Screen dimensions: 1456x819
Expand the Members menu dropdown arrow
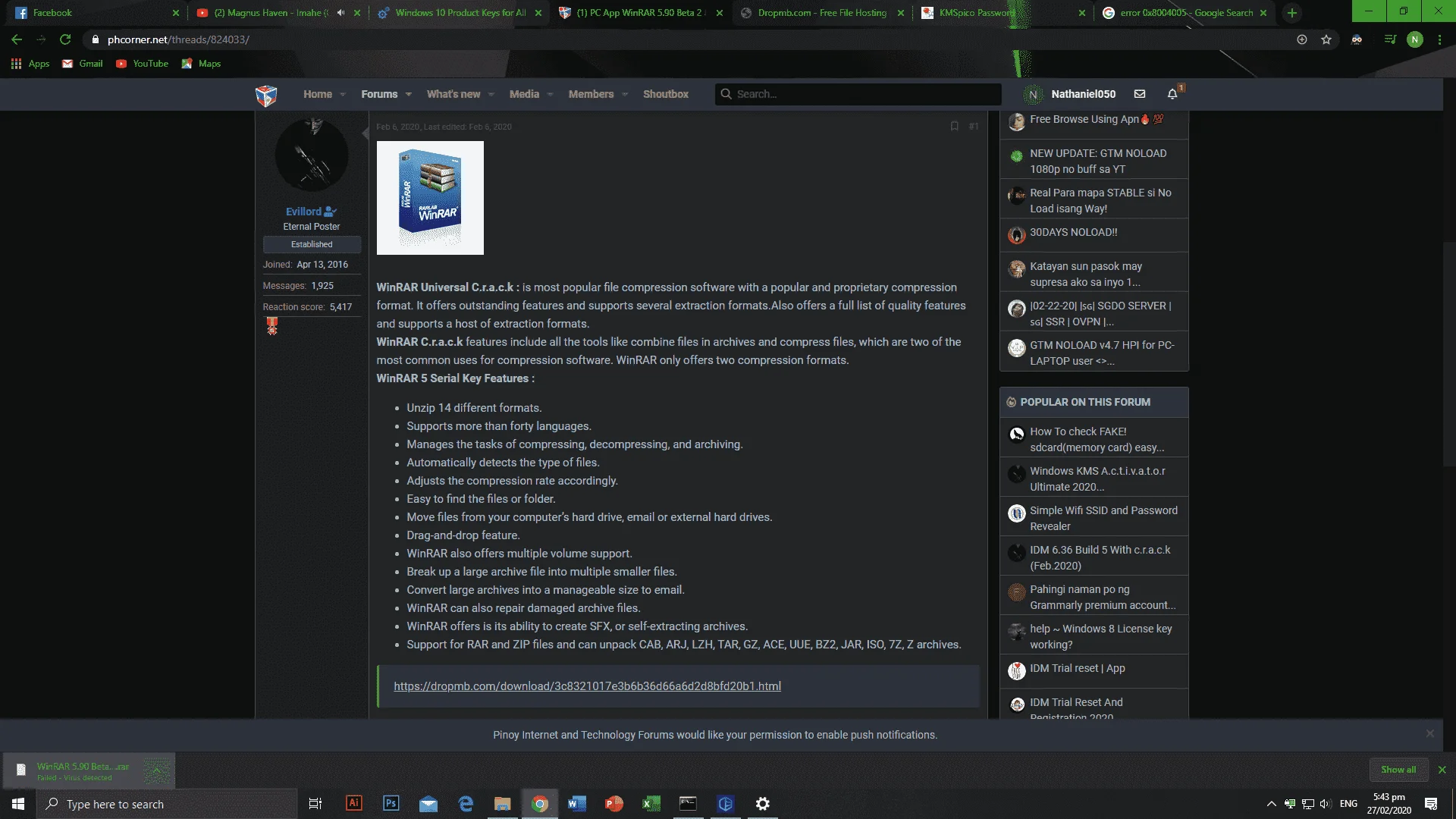pyautogui.click(x=625, y=95)
